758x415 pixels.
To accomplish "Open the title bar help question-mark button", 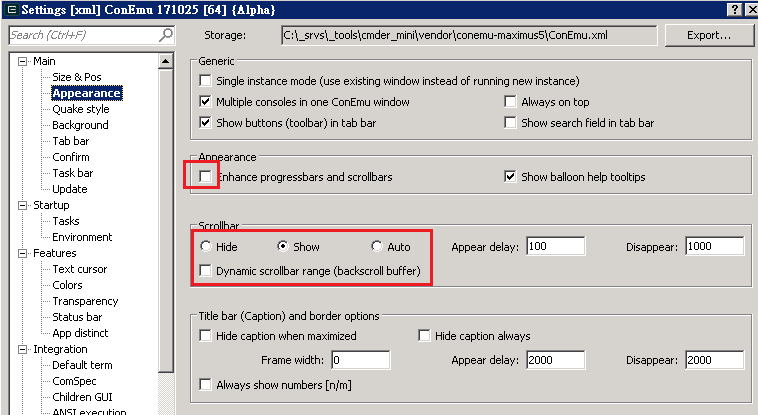I will [x=735, y=9].
